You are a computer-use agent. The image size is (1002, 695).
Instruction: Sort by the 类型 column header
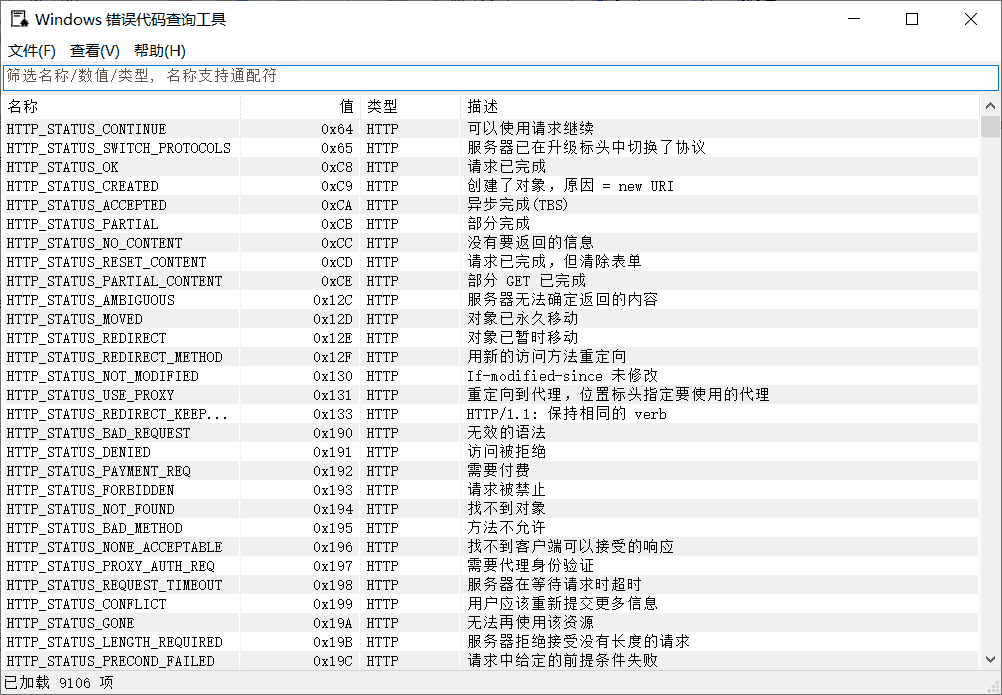point(408,106)
